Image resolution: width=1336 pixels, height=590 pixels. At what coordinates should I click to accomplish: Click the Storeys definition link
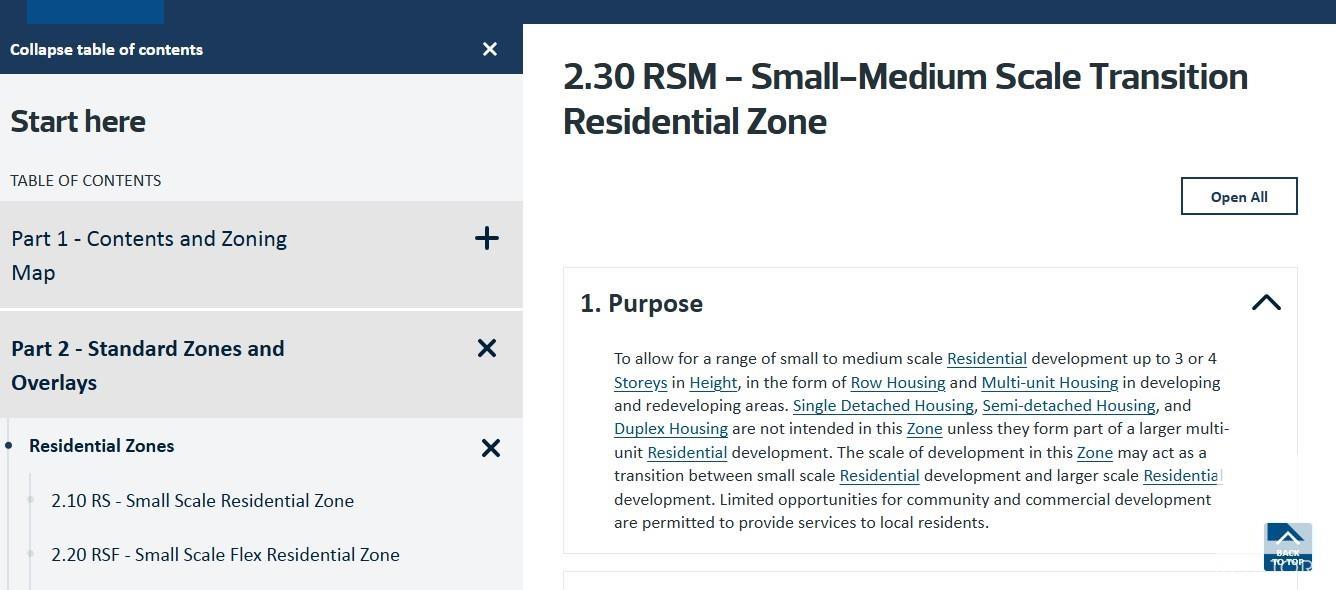click(x=640, y=382)
